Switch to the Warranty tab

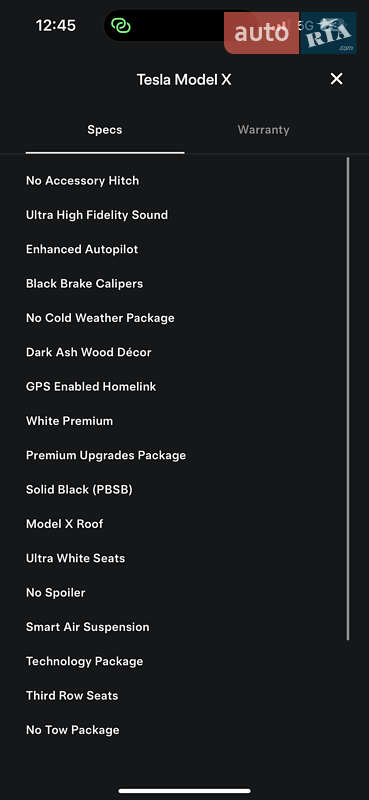[x=263, y=130]
